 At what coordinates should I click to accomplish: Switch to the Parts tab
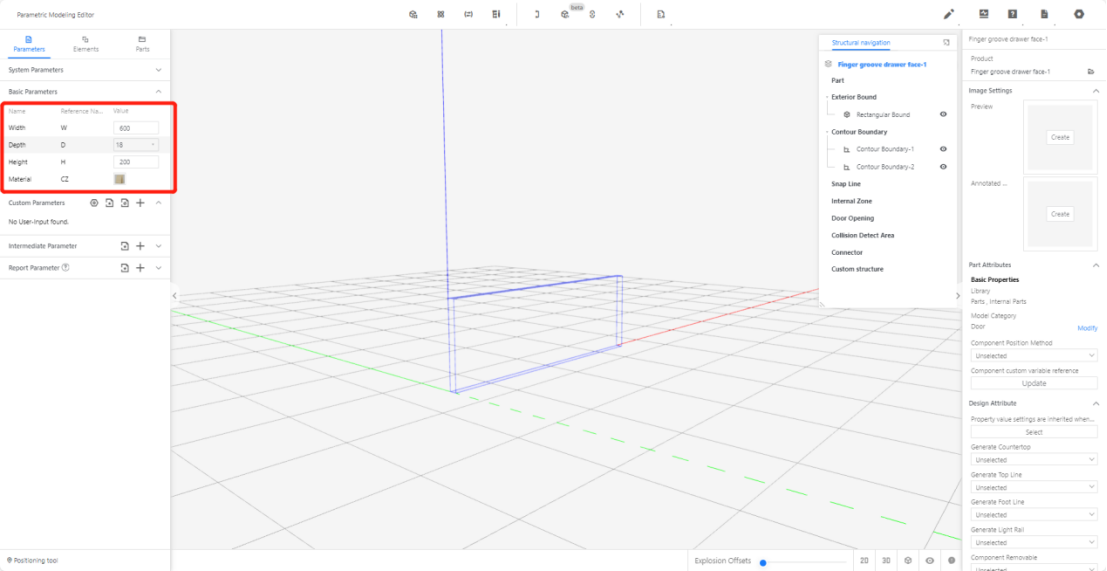click(142, 43)
